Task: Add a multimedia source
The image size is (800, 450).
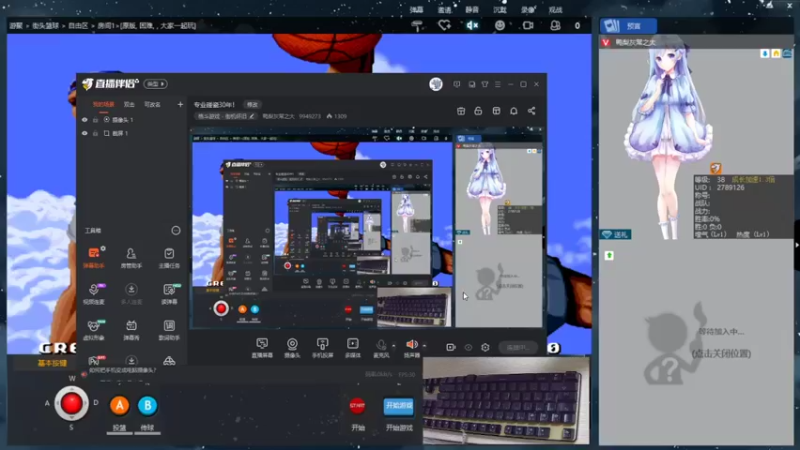Action: [353, 347]
